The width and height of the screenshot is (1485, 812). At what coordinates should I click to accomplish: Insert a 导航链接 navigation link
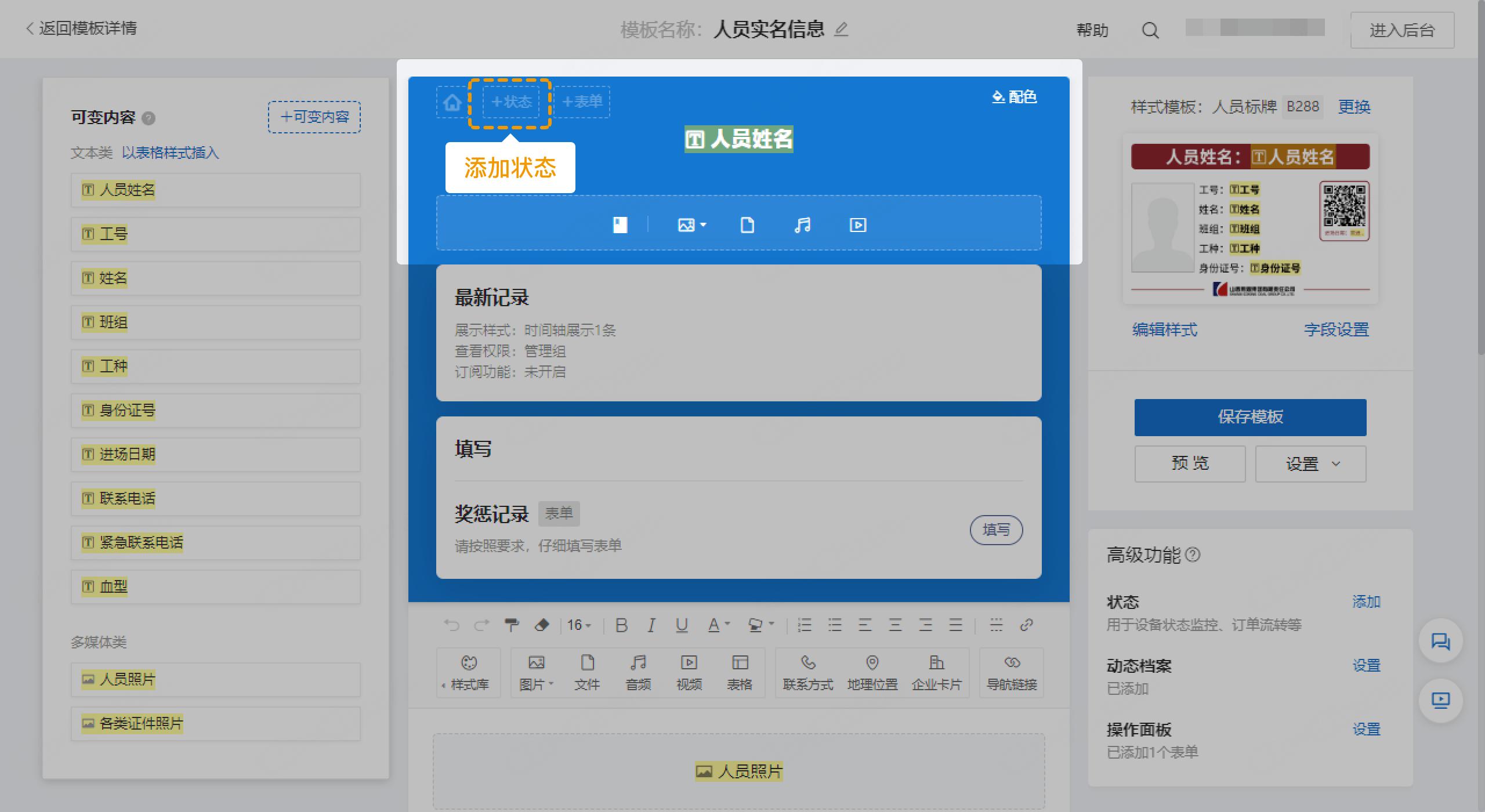pos(1011,673)
